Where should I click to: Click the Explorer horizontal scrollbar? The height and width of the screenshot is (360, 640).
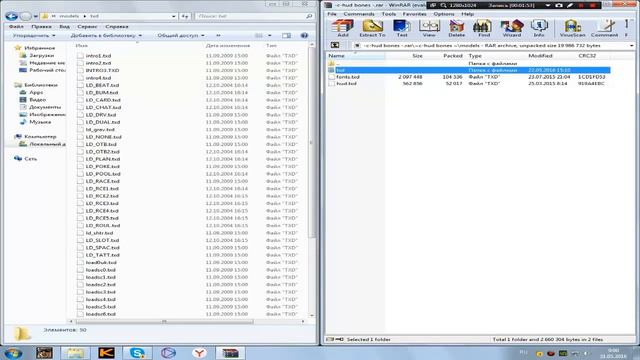(x=163, y=322)
